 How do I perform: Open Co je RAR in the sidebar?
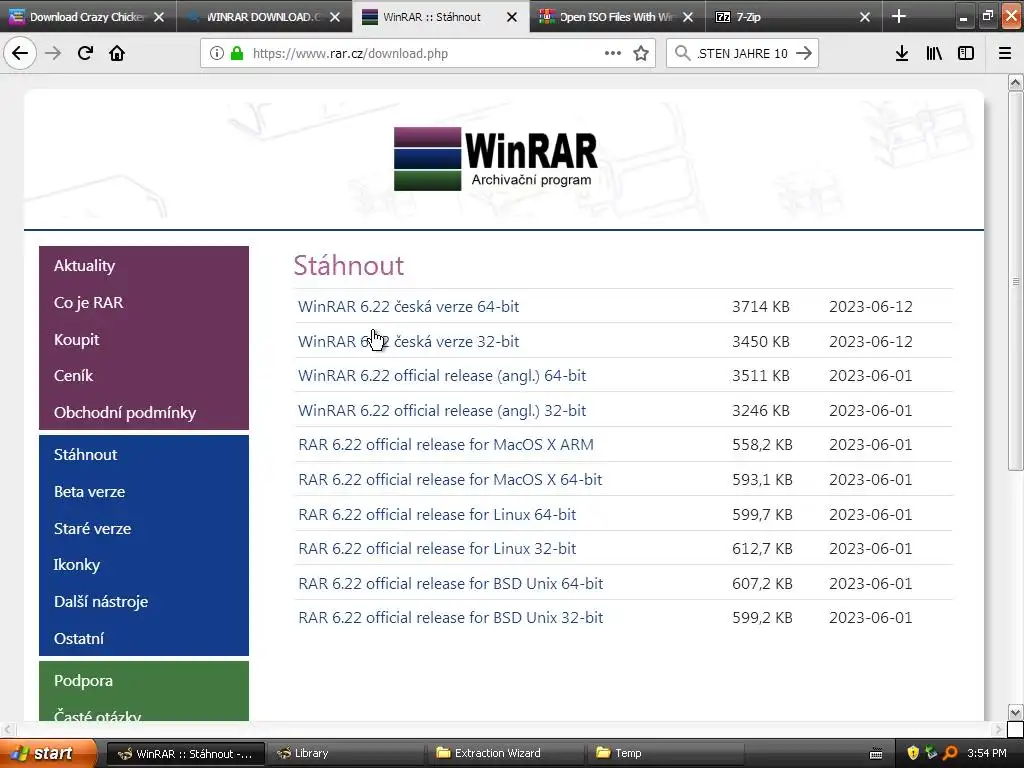(x=88, y=302)
